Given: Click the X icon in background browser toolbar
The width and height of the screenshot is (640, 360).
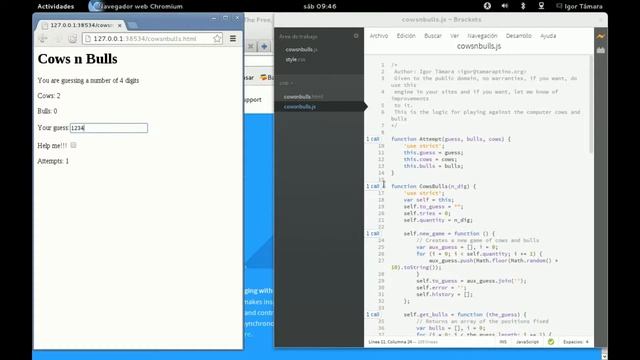Looking at the screenshot, I should point(251,47).
